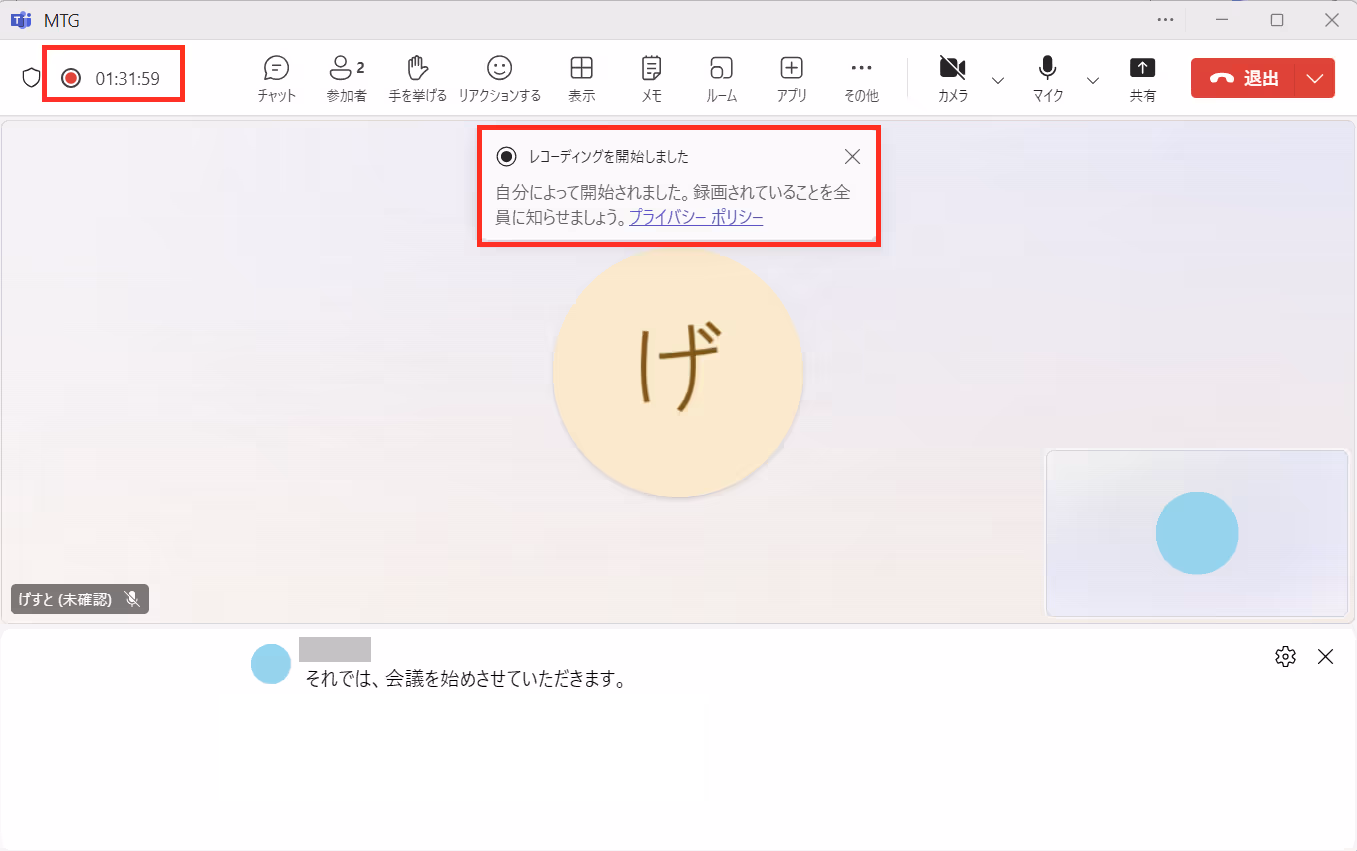Open caption settings gear
The width and height of the screenshot is (1357, 851).
(1285, 656)
